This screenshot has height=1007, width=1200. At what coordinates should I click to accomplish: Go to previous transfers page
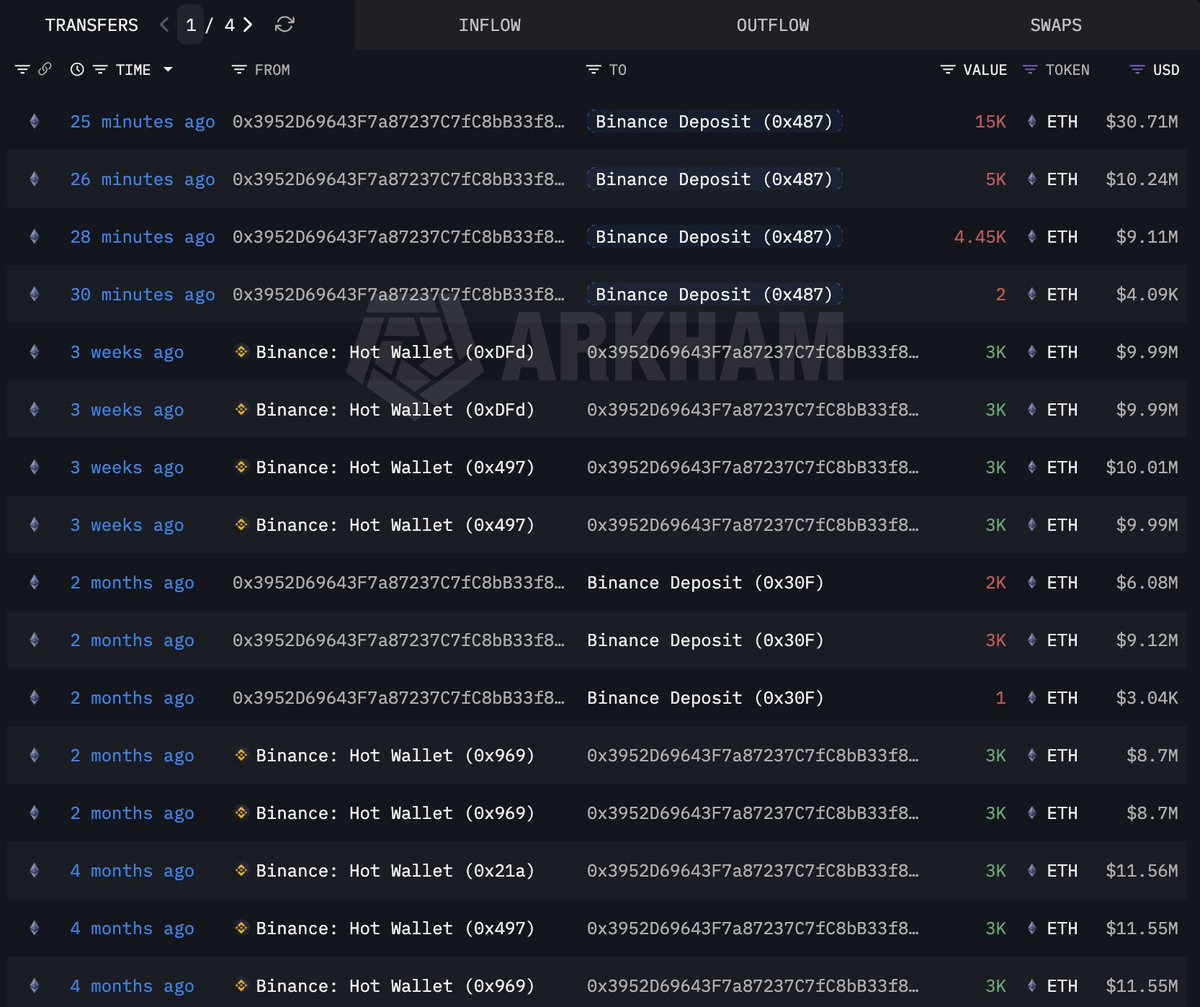164,25
